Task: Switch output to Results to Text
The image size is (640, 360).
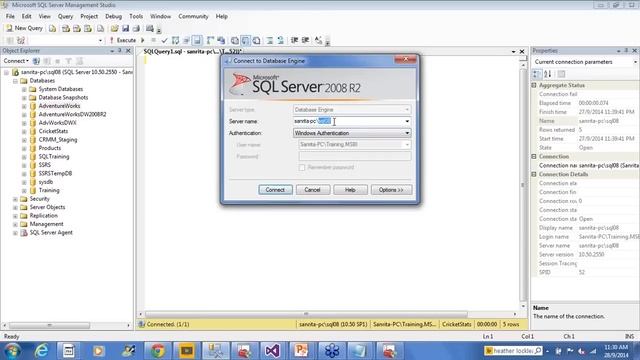Action: 235,40
